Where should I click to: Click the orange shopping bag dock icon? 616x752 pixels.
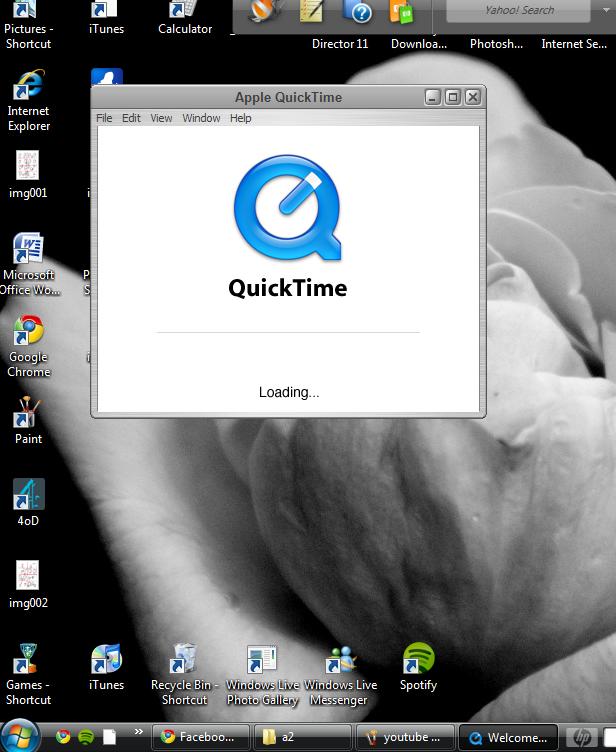tap(401, 12)
